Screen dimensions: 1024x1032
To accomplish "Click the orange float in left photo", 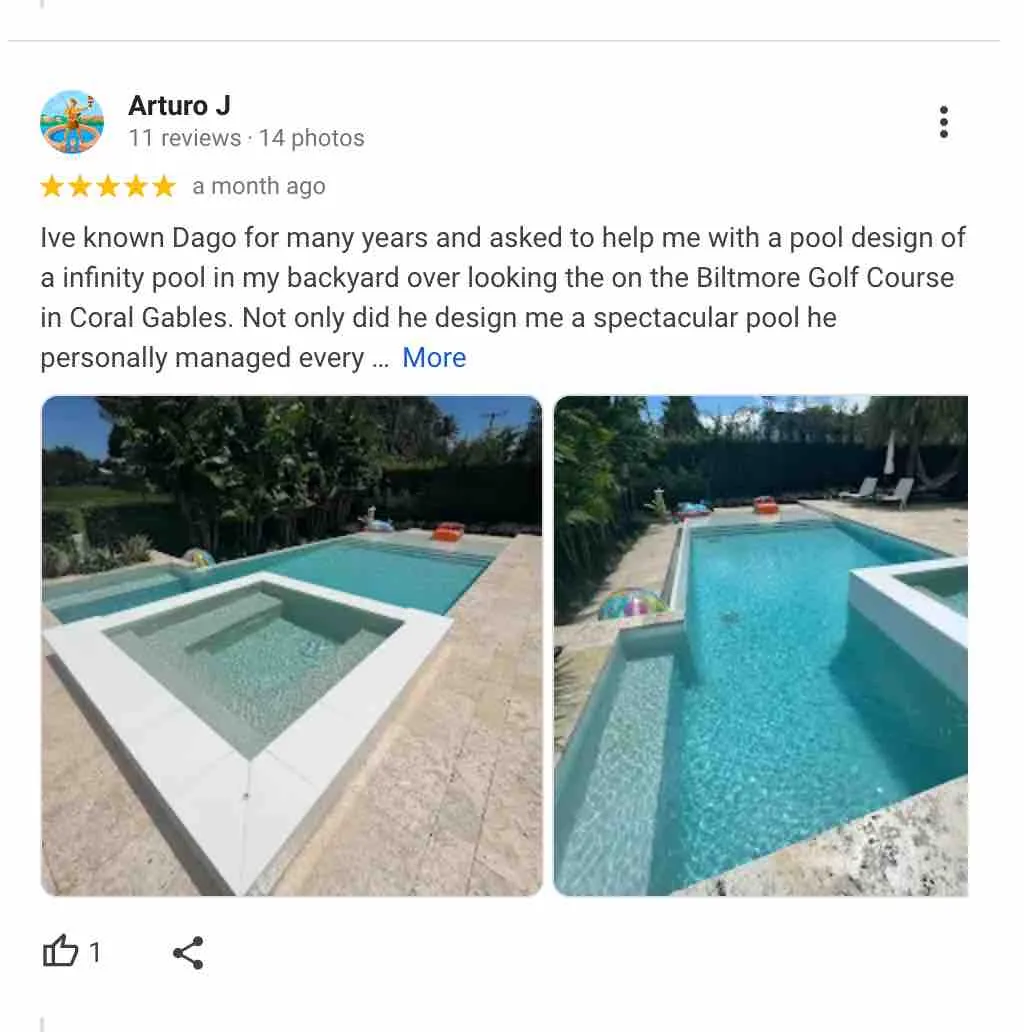I will [448, 530].
